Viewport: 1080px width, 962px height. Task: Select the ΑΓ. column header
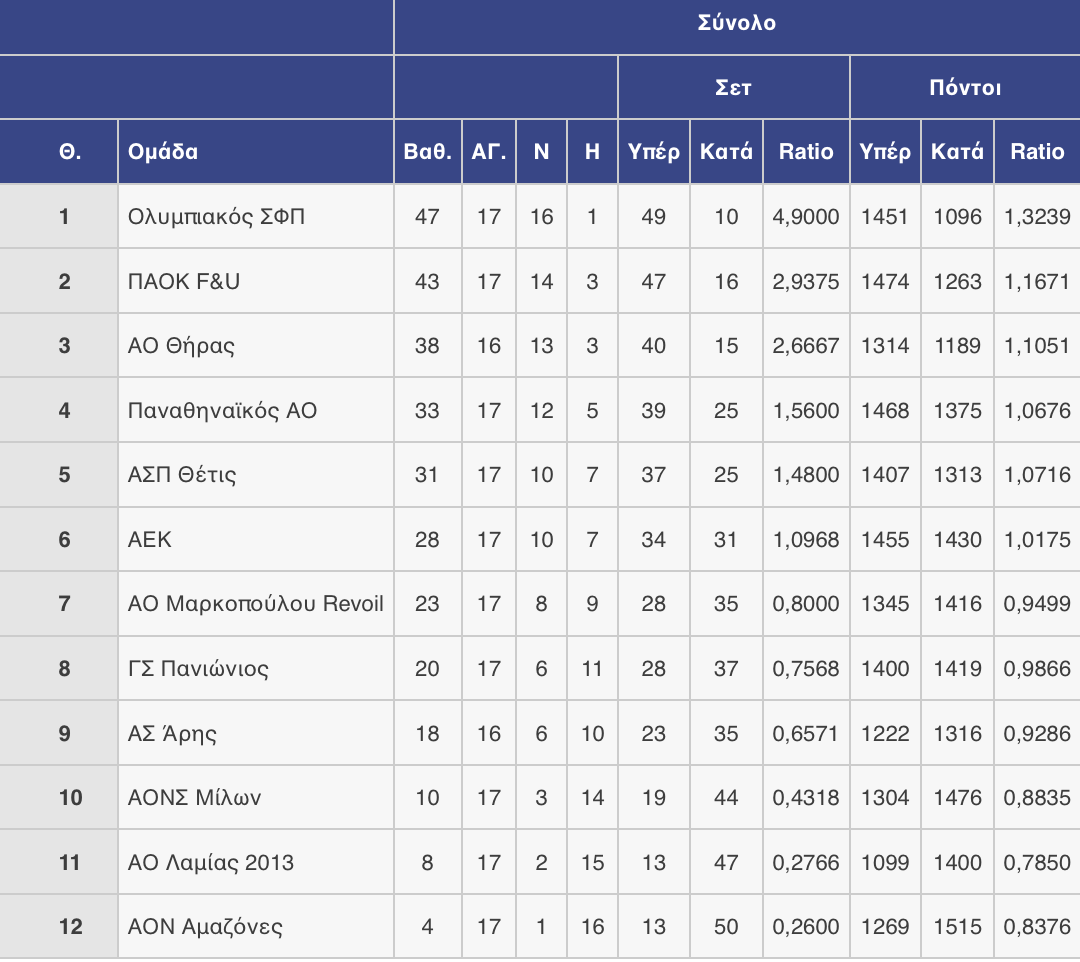click(489, 151)
